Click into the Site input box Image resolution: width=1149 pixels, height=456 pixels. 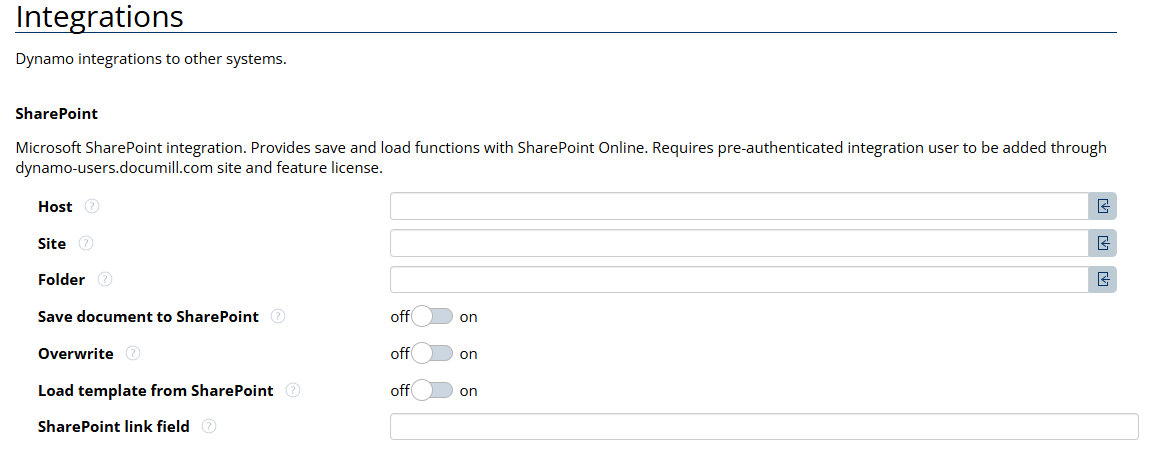738,244
